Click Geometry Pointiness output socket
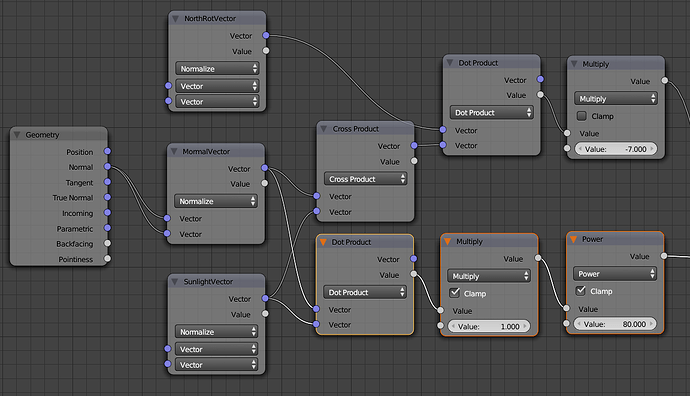 [107, 258]
